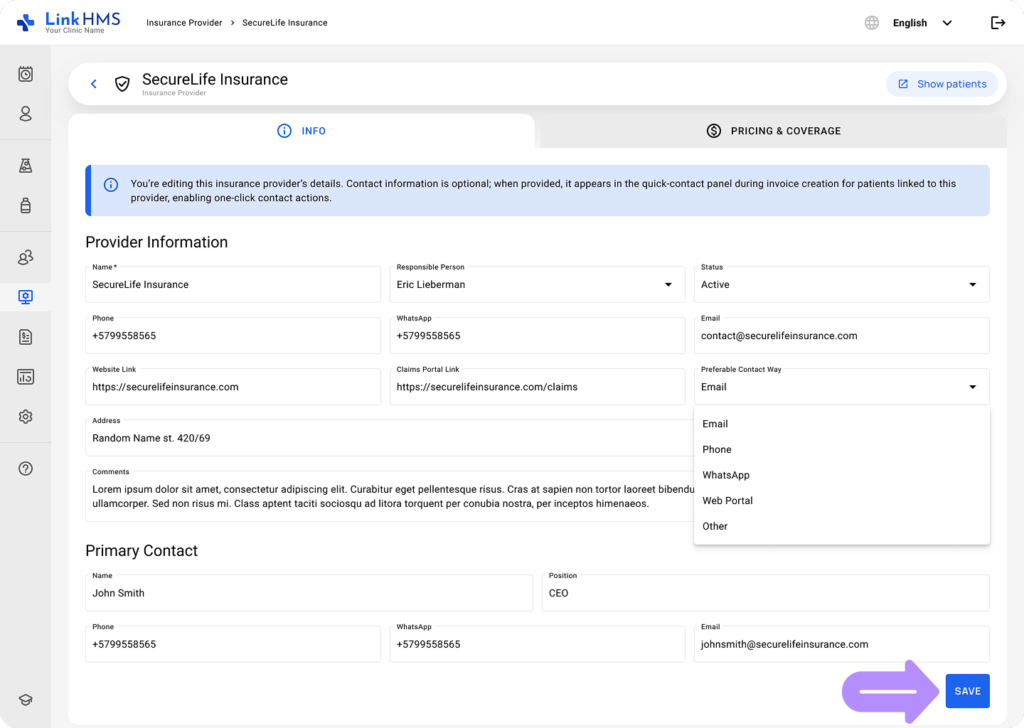This screenshot has height=728, width=1024.
Task: Click Insurance Provider breadcrumb link
Action: [x=184, y=23]
